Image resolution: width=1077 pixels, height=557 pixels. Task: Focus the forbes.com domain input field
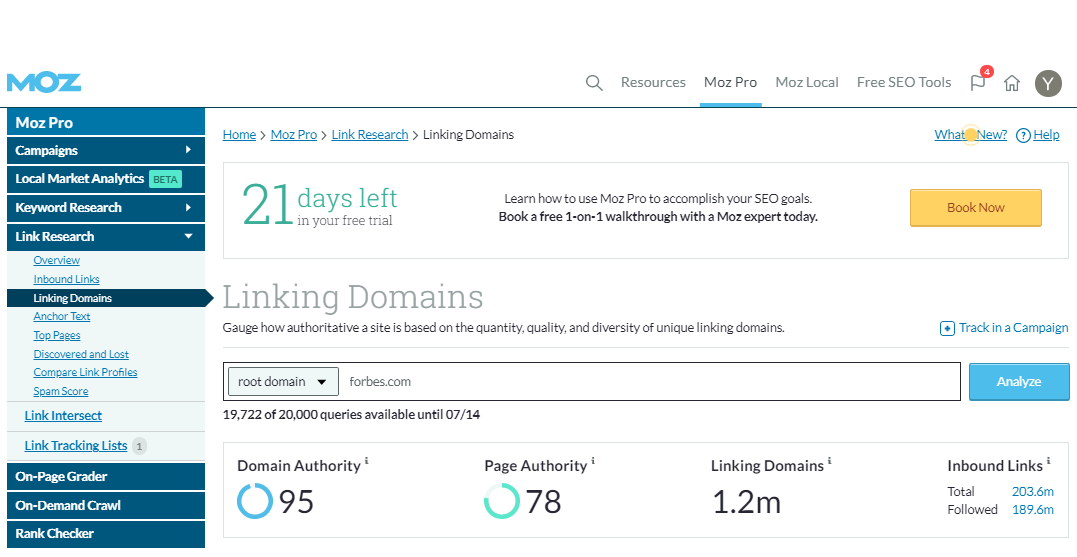tap(650, 382)
